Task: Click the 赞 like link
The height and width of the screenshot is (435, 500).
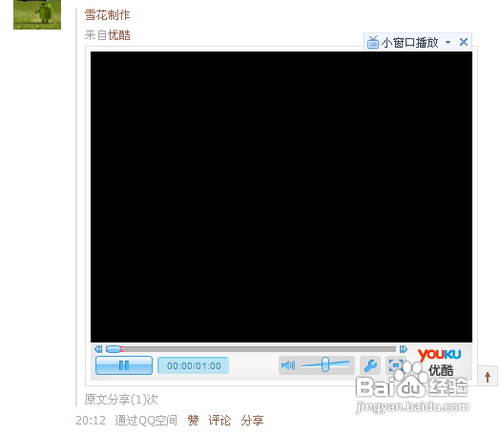Action: coord(193,420)
